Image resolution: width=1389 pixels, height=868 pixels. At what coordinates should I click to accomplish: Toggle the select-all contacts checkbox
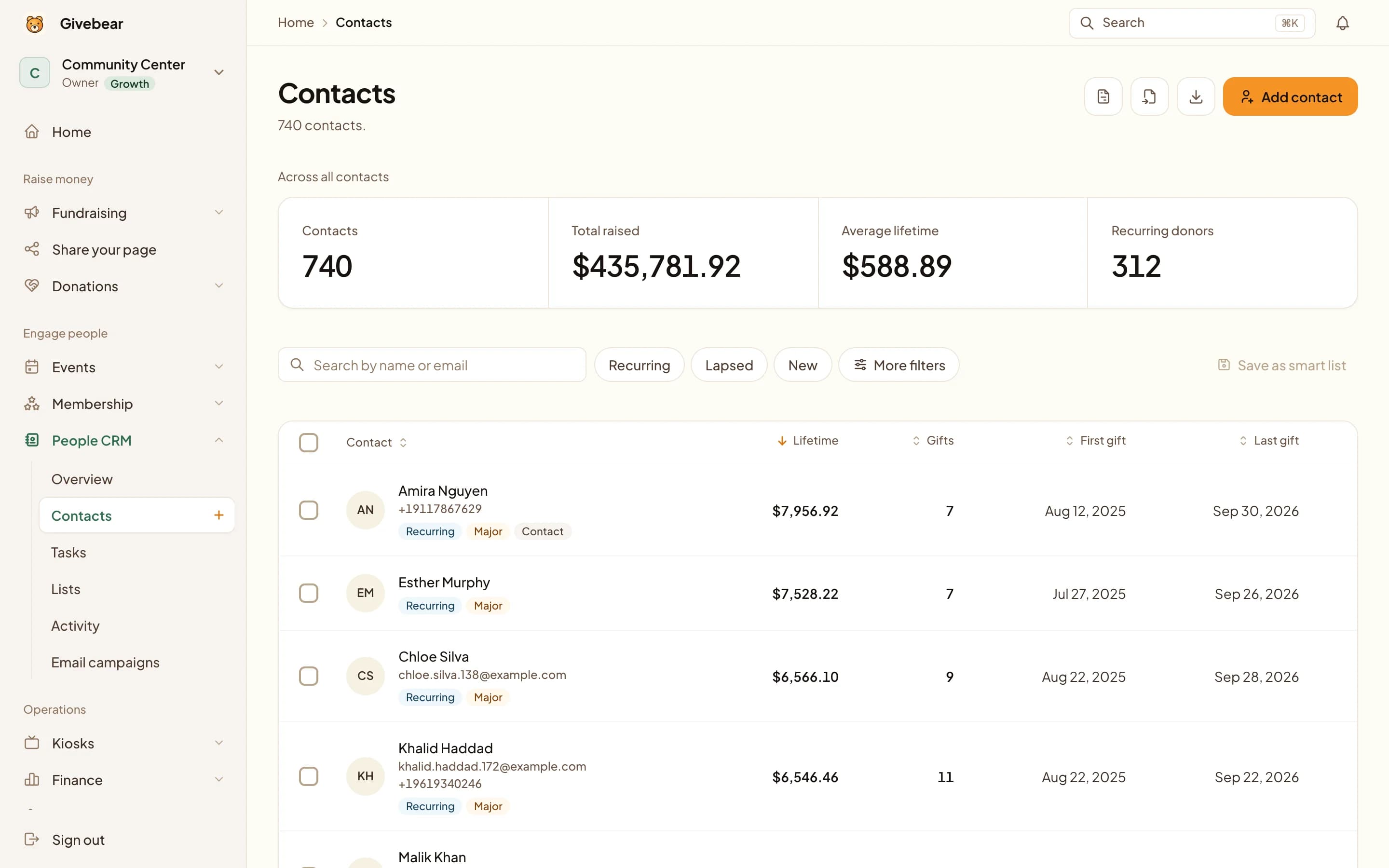point(308,443)
